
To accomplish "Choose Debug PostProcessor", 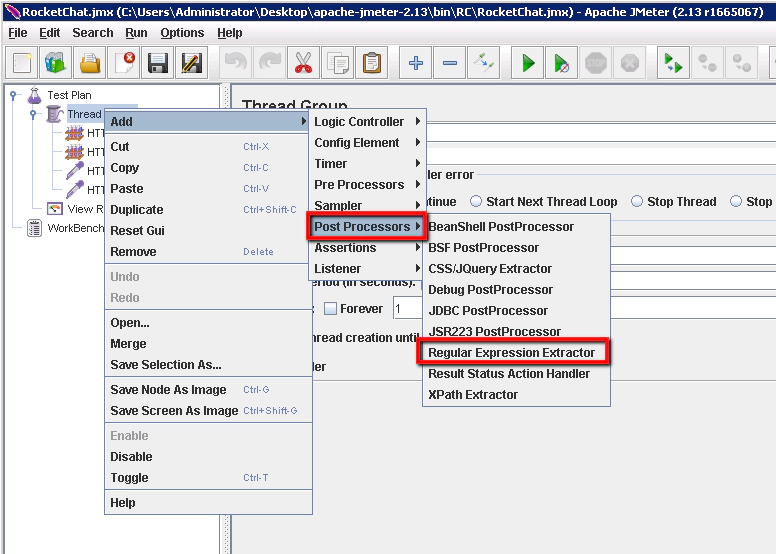I will 517,290.
